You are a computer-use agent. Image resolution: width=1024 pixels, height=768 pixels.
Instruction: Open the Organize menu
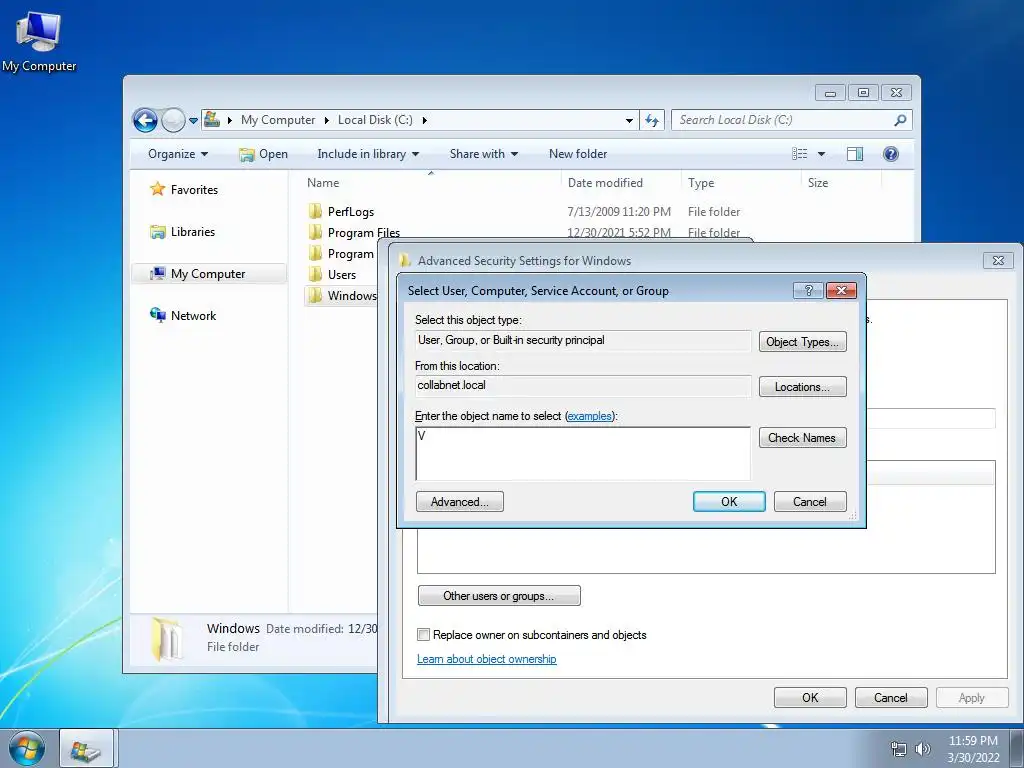(178, 154)
